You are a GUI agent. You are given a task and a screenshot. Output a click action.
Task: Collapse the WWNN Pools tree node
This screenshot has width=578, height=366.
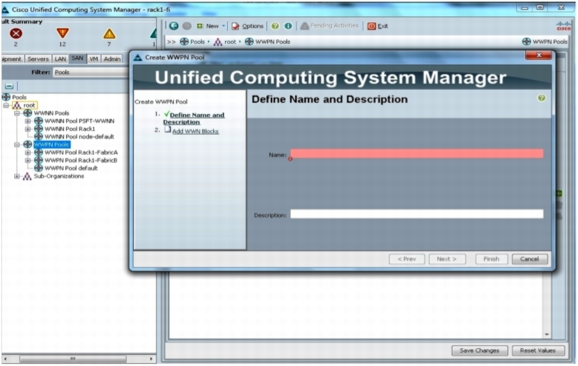click(x=17, y=113)
